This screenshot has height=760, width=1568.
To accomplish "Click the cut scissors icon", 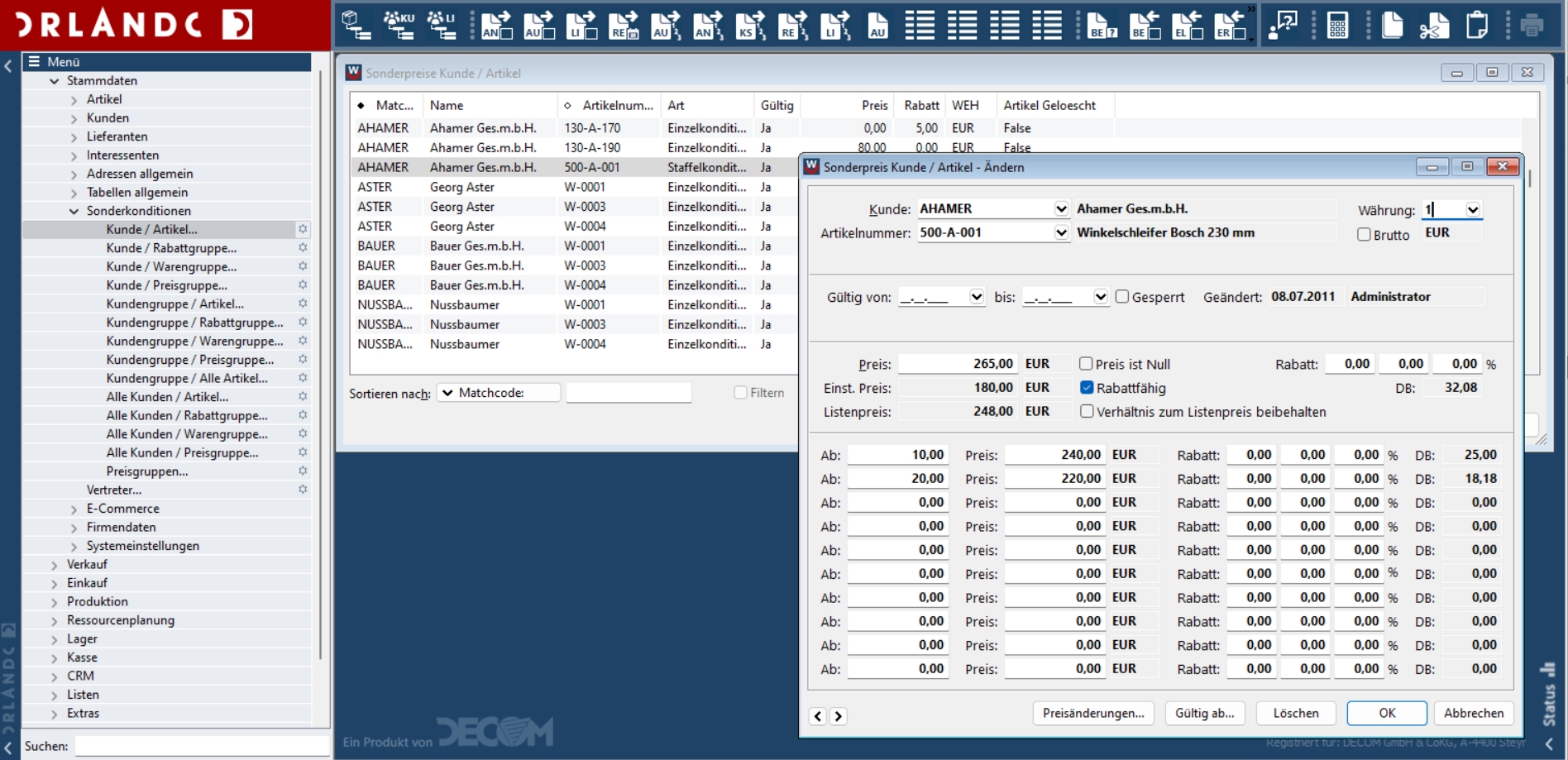I will tap(1434, 25).
